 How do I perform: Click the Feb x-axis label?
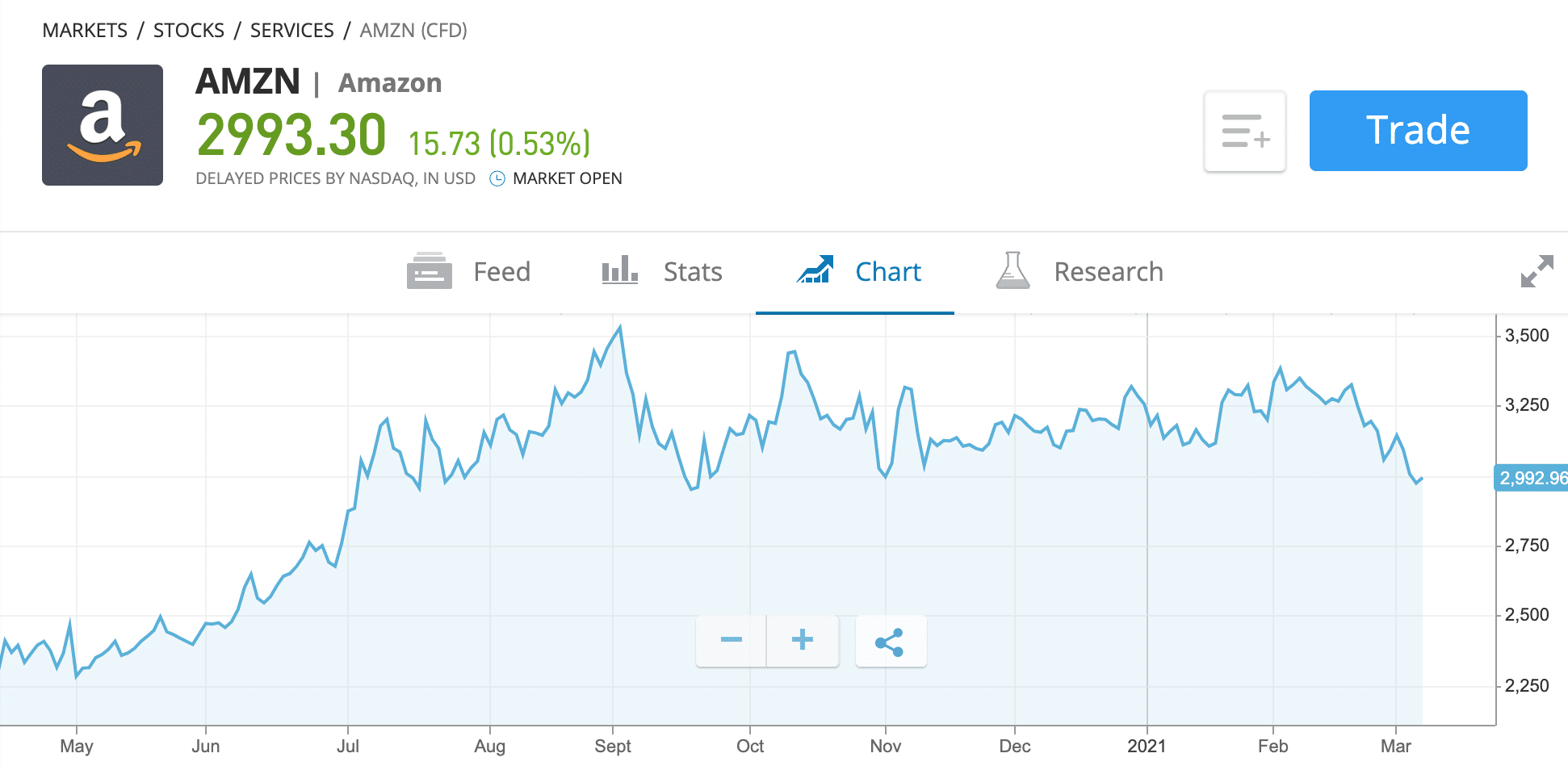[x=1273, y=747]
